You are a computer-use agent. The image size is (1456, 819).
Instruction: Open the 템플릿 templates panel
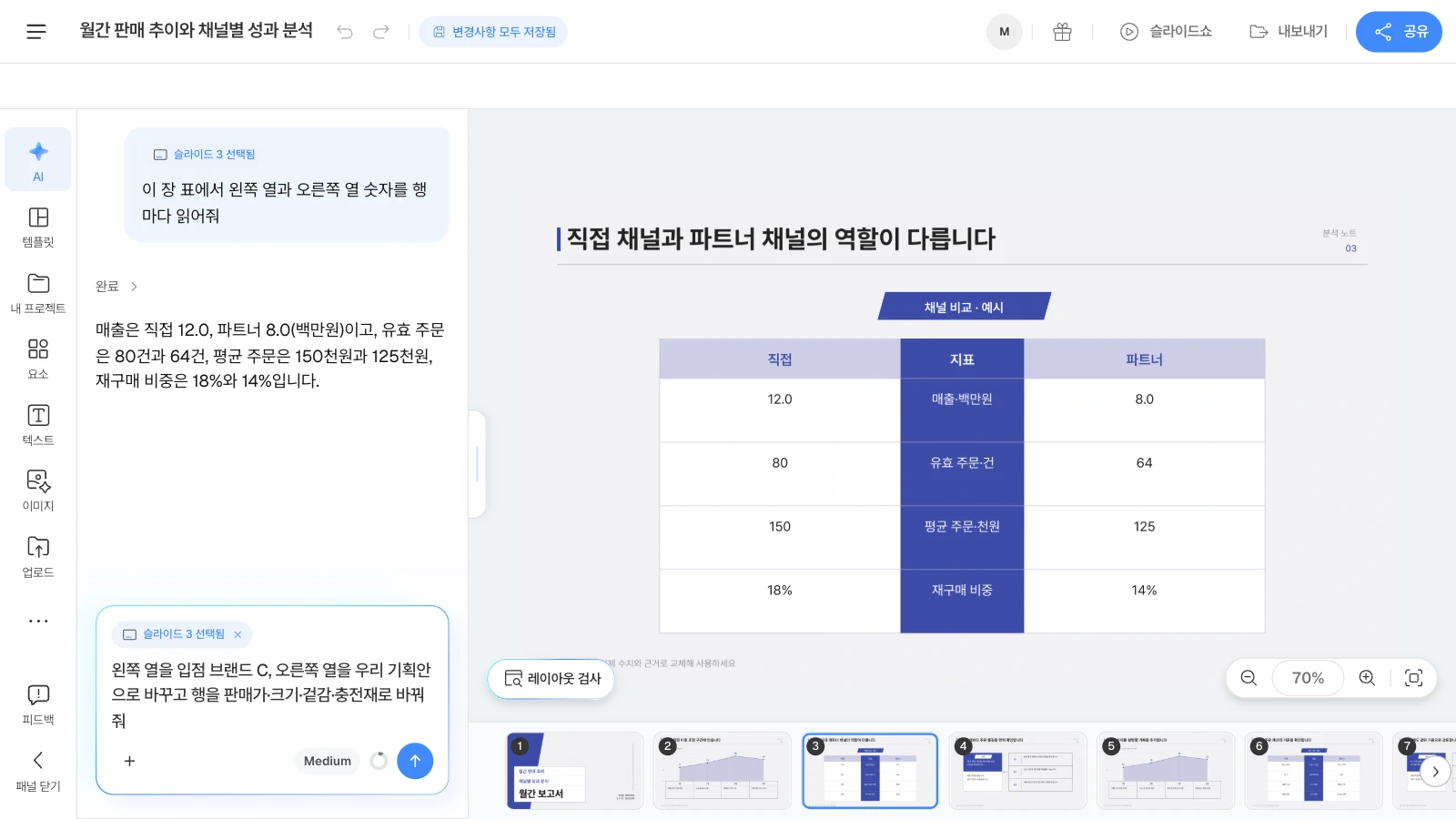point(38,227)
